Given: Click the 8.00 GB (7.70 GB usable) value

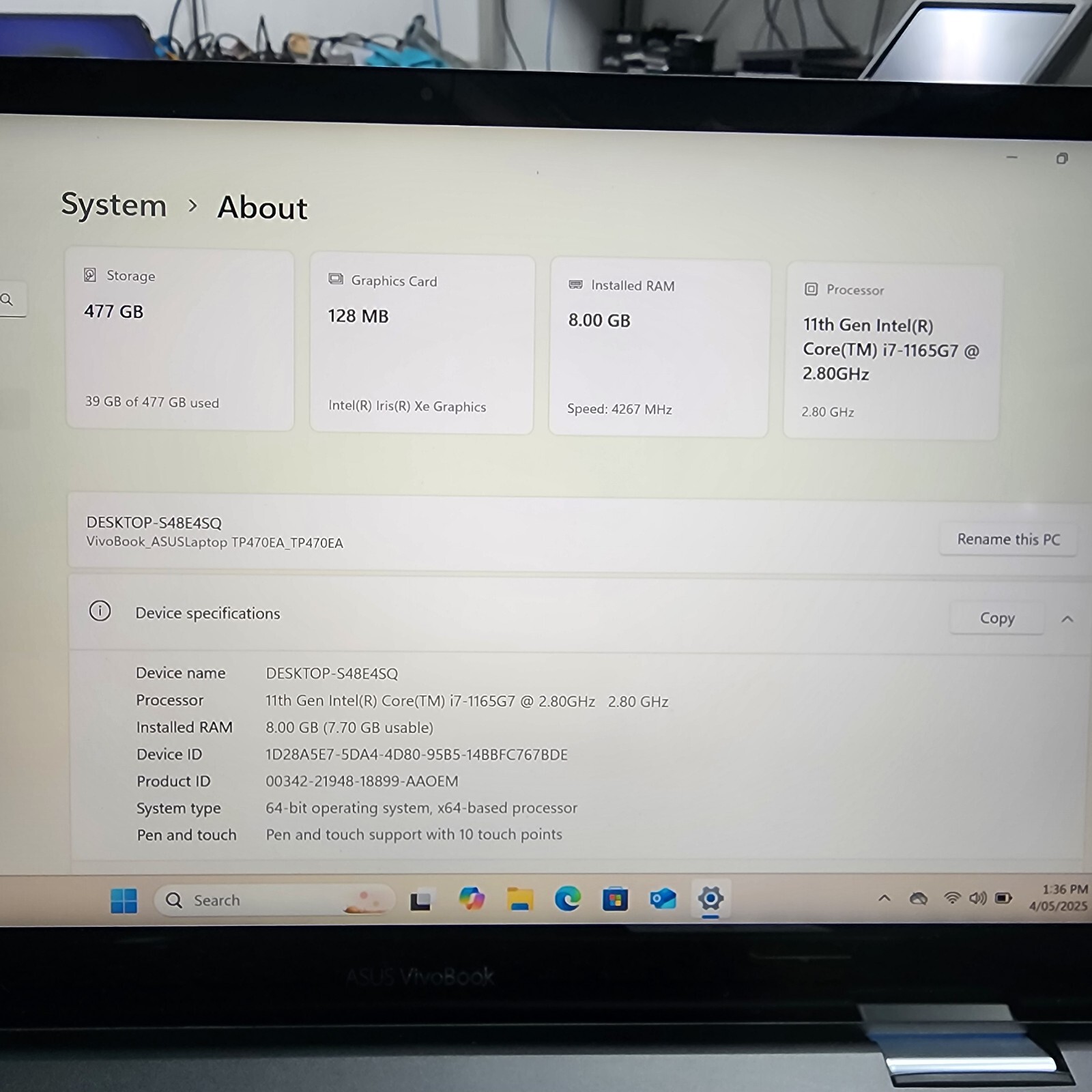Looking at the screenshot, I should coord(349,728).
